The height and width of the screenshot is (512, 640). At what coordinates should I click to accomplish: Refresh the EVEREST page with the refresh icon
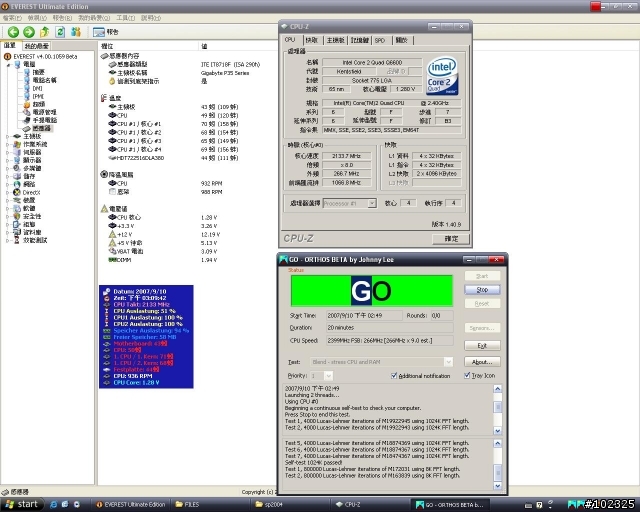pos(60,32)
